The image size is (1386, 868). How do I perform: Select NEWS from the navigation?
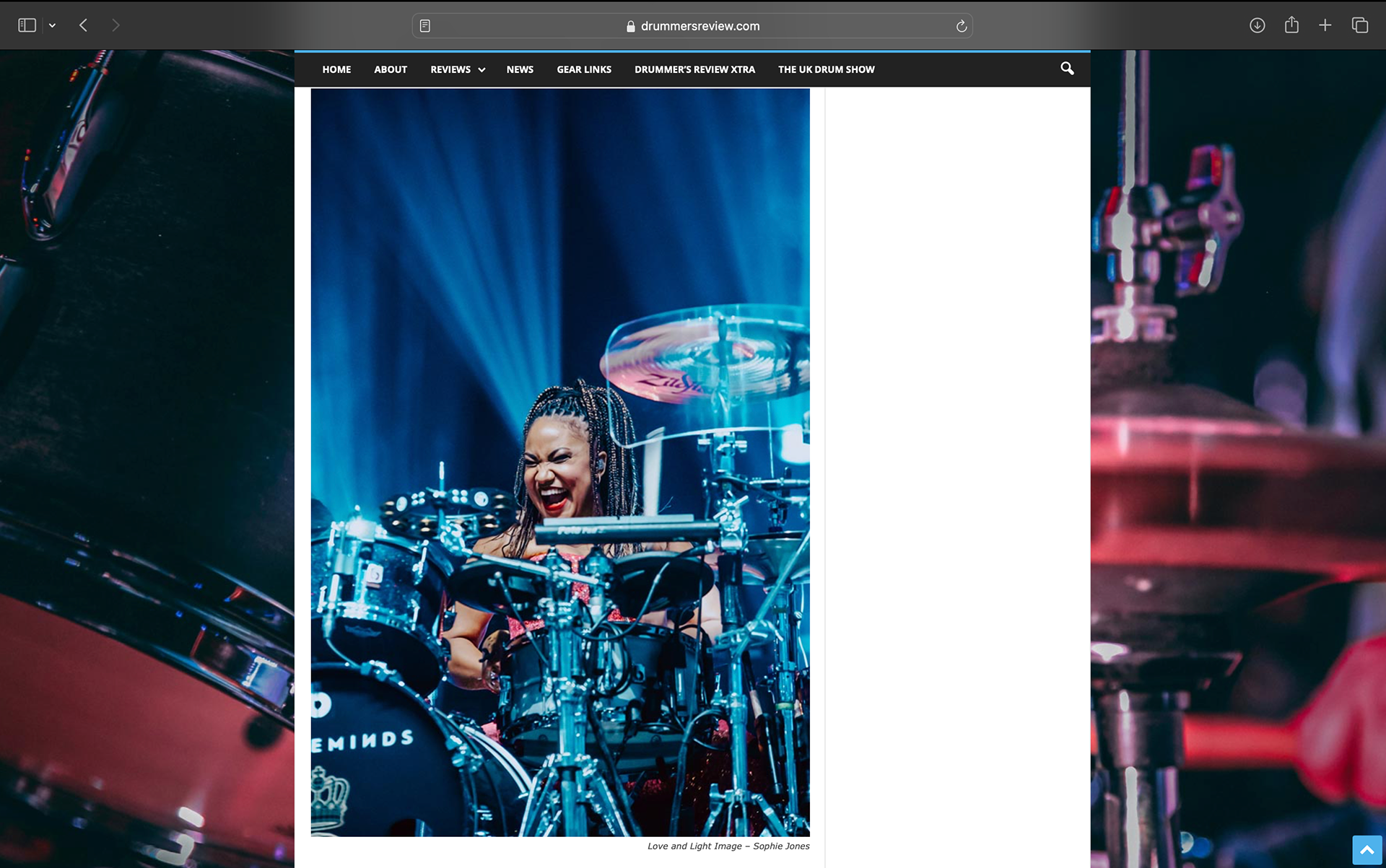coord(520,69)
